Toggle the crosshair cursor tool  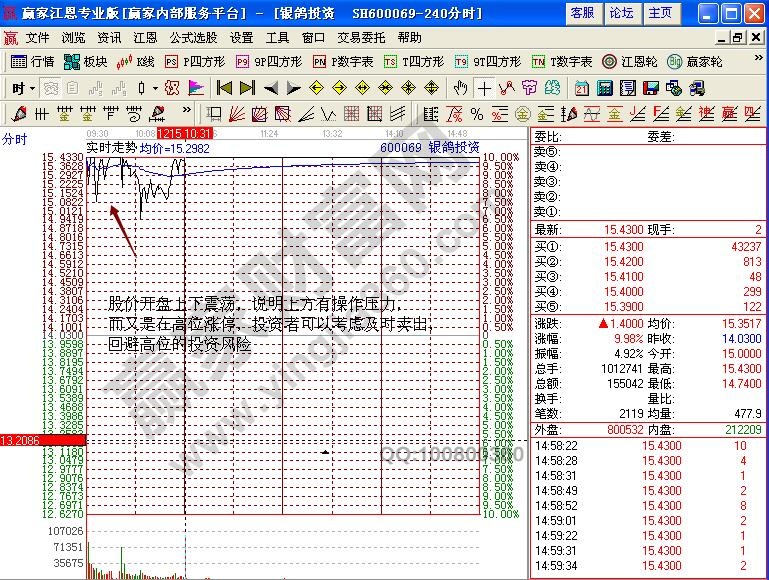[484, 88]
